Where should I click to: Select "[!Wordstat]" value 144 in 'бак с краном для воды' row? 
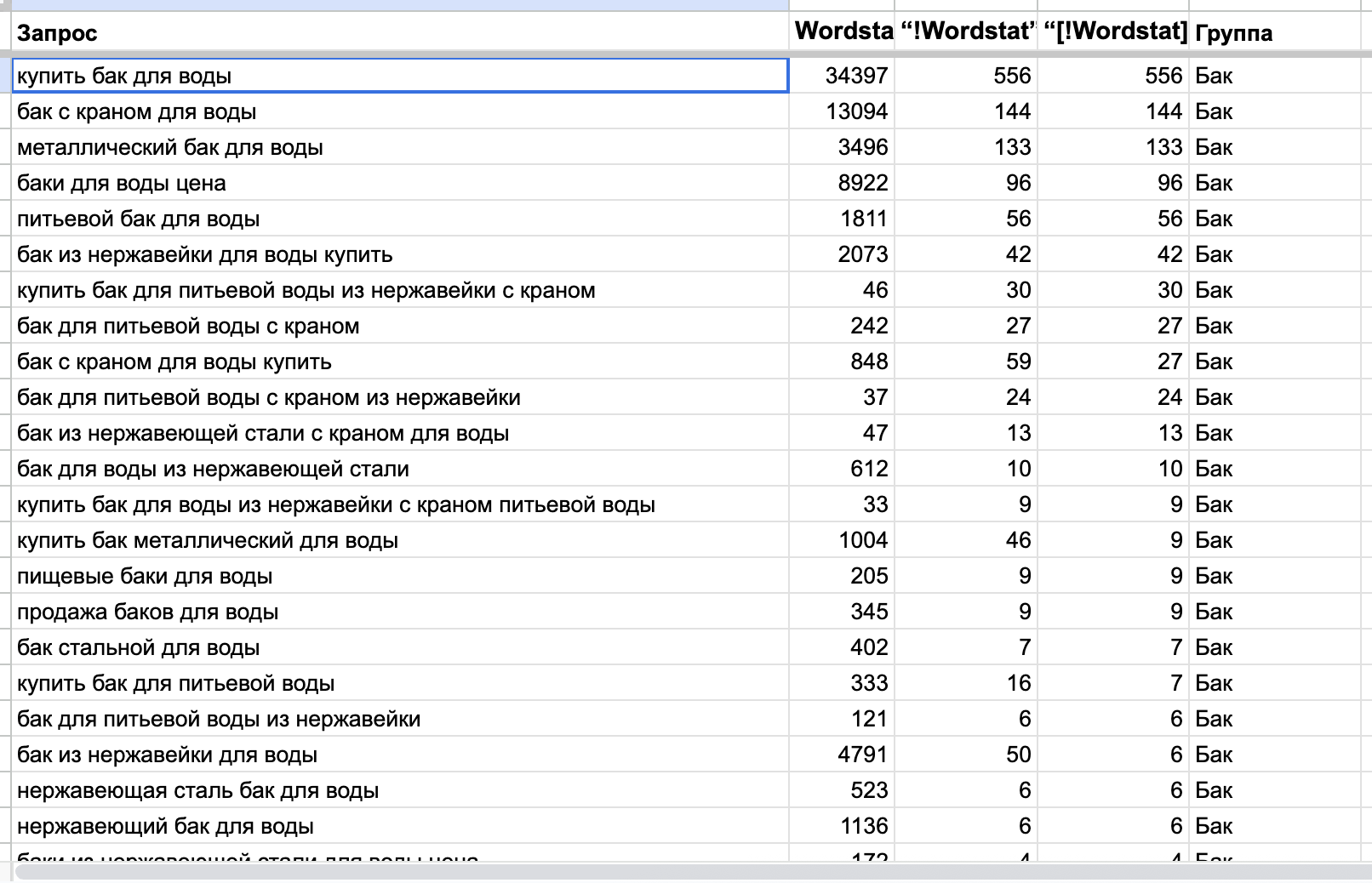(x=1113, y=111)
